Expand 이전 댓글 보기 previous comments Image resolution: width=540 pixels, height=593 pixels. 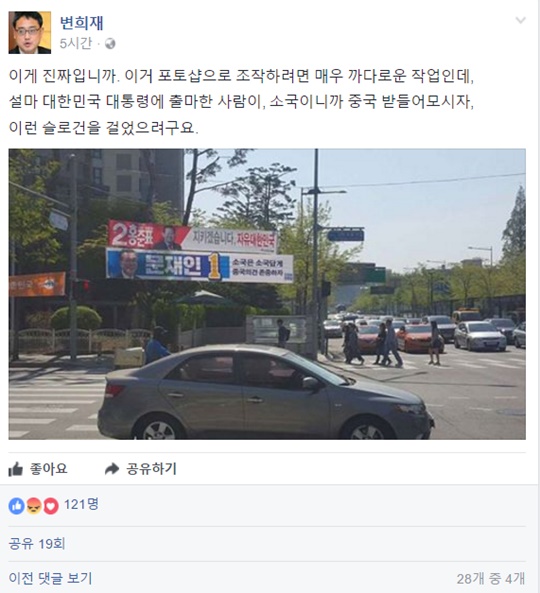pyautogui.click(x=50, y=578)
